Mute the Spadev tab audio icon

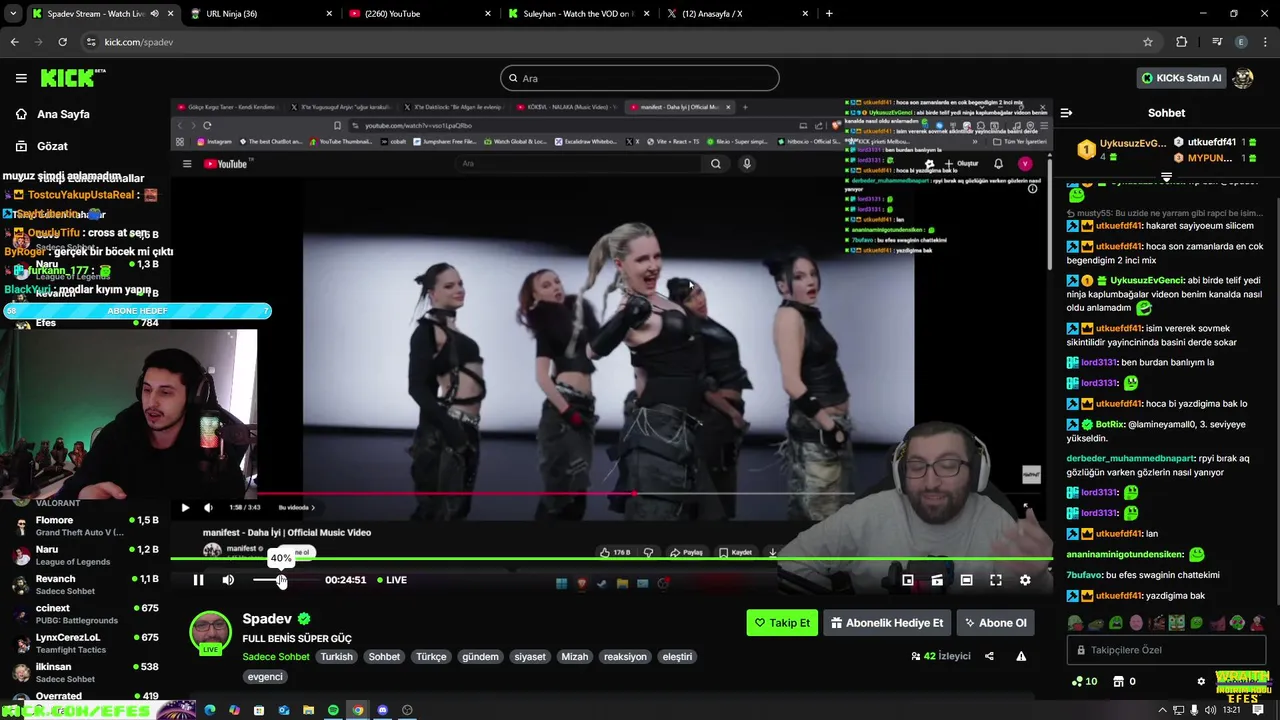point(154,14)
